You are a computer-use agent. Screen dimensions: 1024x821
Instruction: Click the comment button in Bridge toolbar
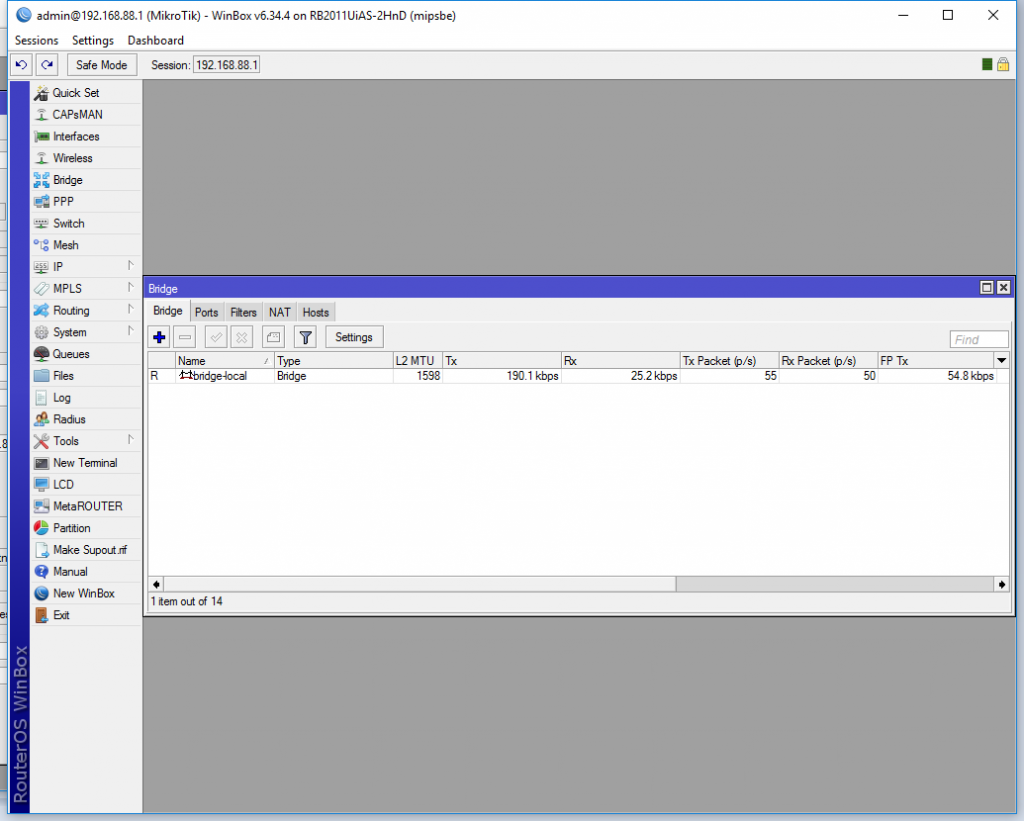(x=273, y=337)
